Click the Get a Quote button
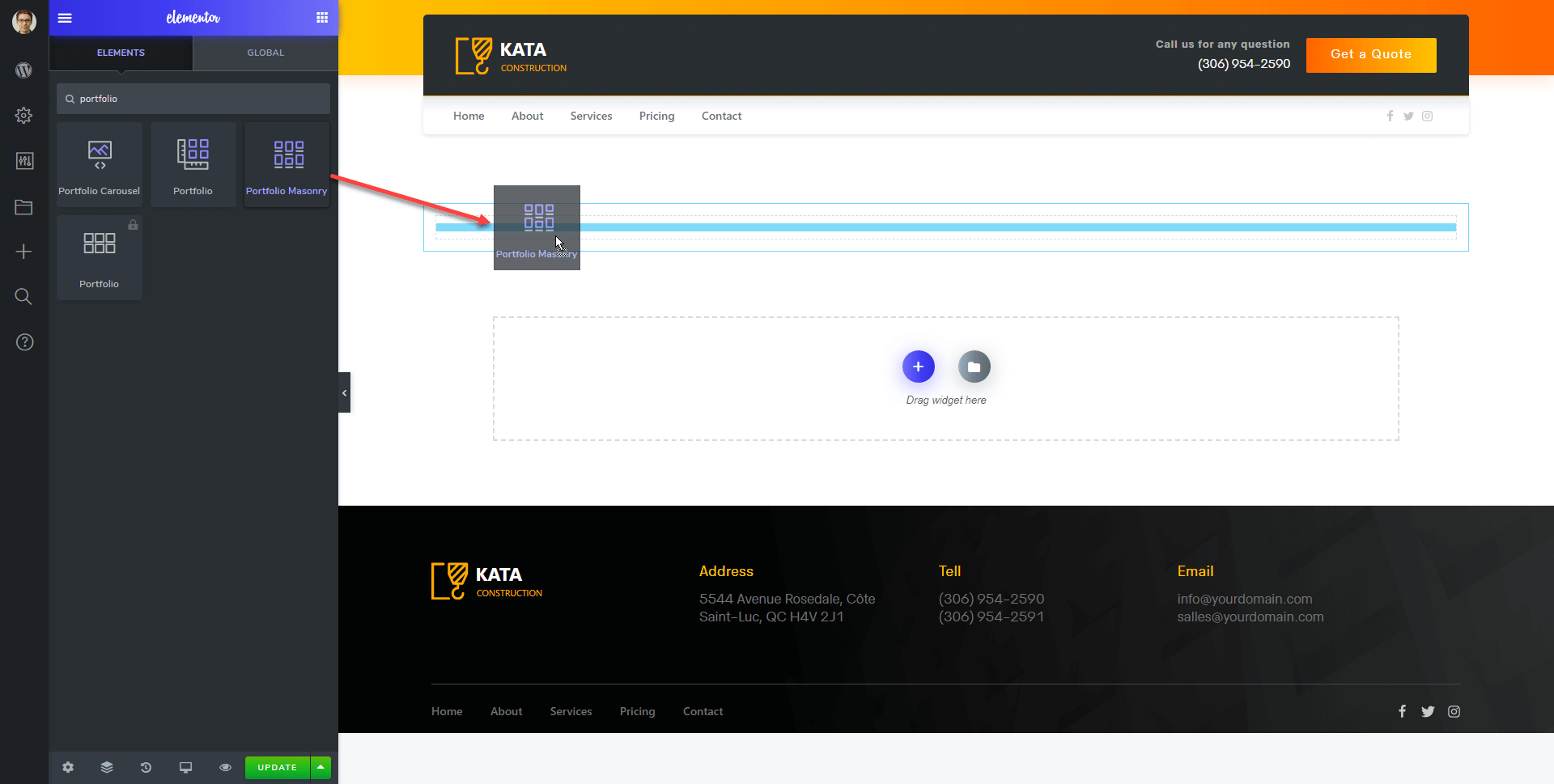 1370,54
